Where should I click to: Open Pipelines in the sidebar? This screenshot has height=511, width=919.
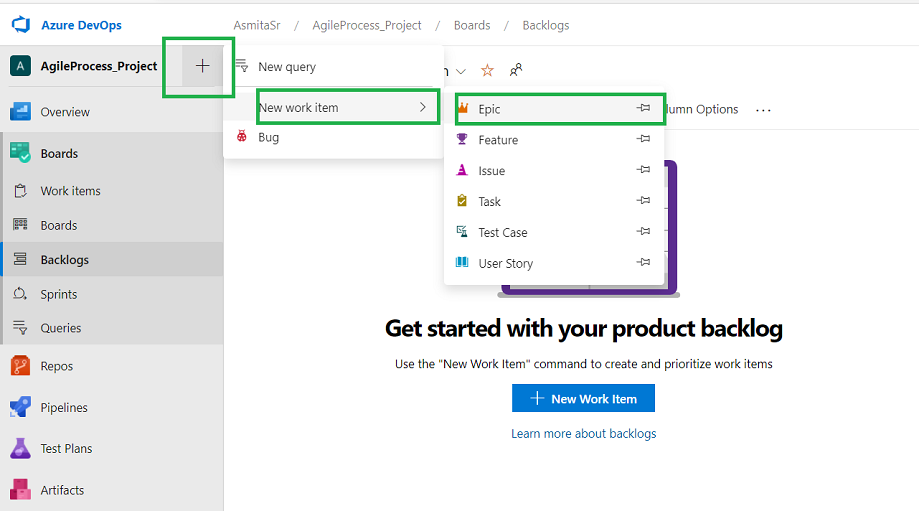pyautogui.click(x=63, y=407)
